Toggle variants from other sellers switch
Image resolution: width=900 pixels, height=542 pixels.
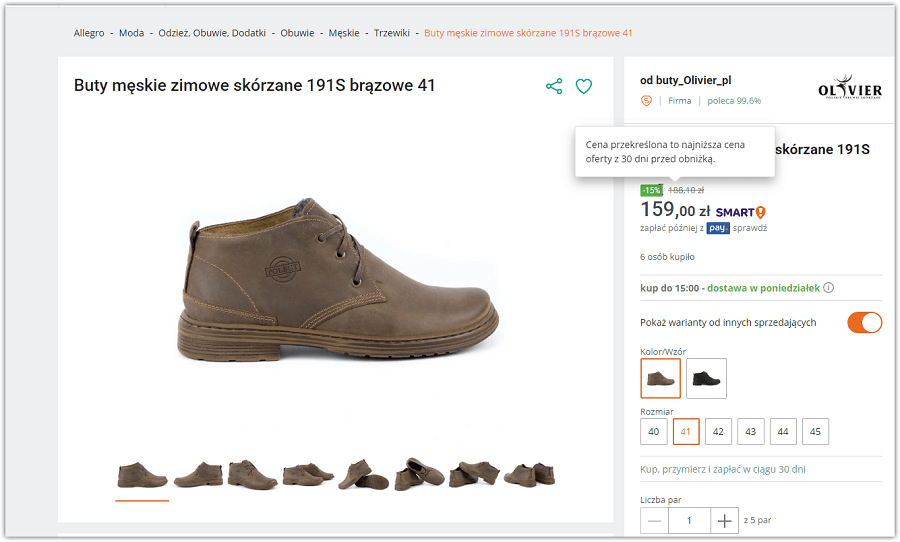pyautogui.click(x=864, y=322)
